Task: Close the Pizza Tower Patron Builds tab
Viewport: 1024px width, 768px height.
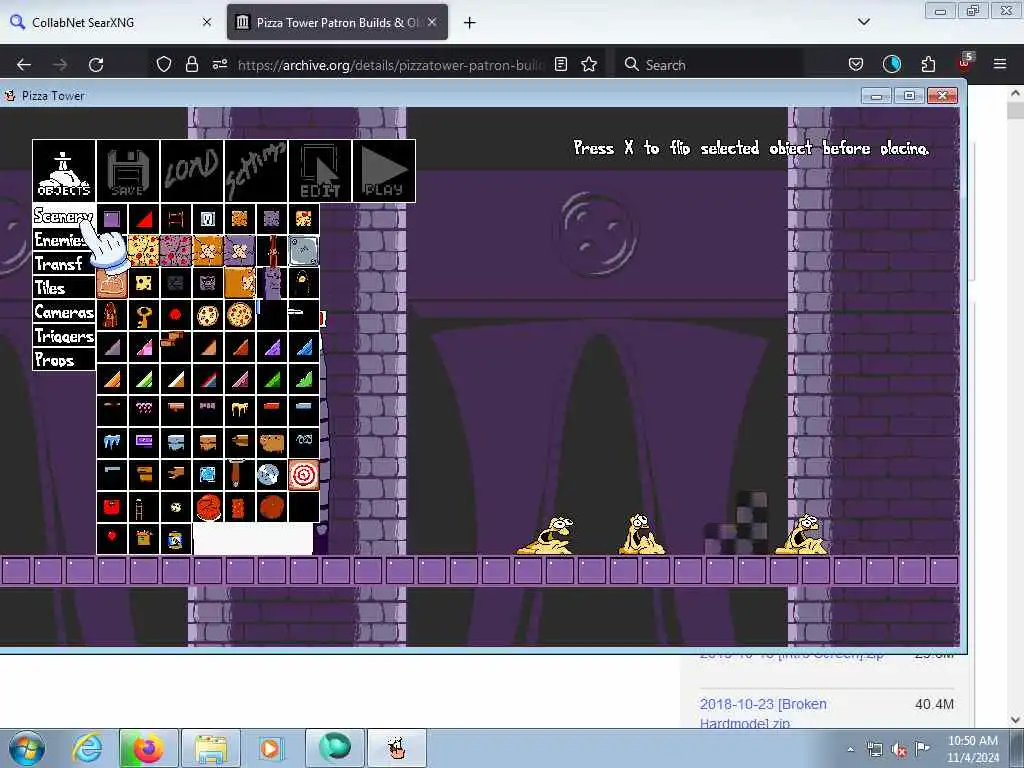Action: point(432,22)
